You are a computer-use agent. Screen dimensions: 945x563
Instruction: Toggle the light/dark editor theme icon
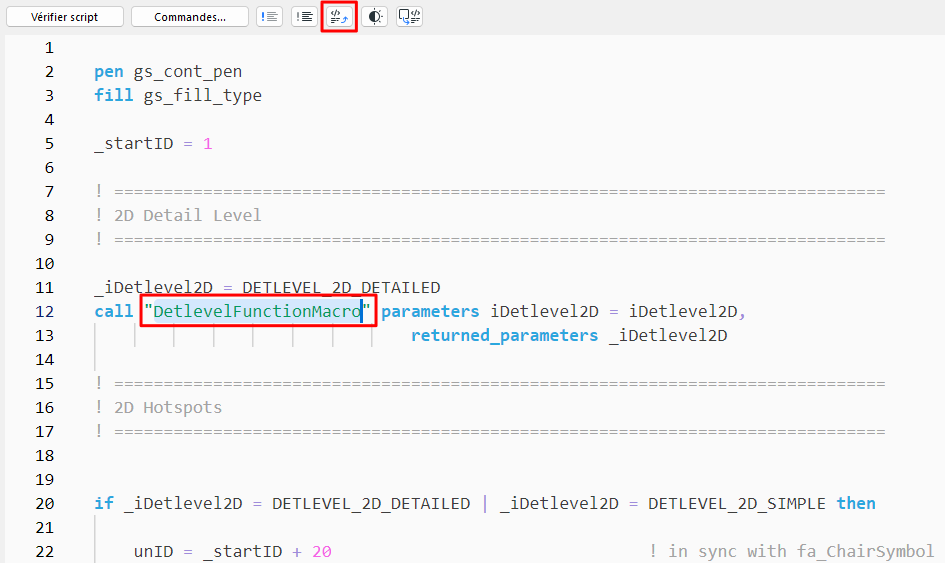[375, 17]
